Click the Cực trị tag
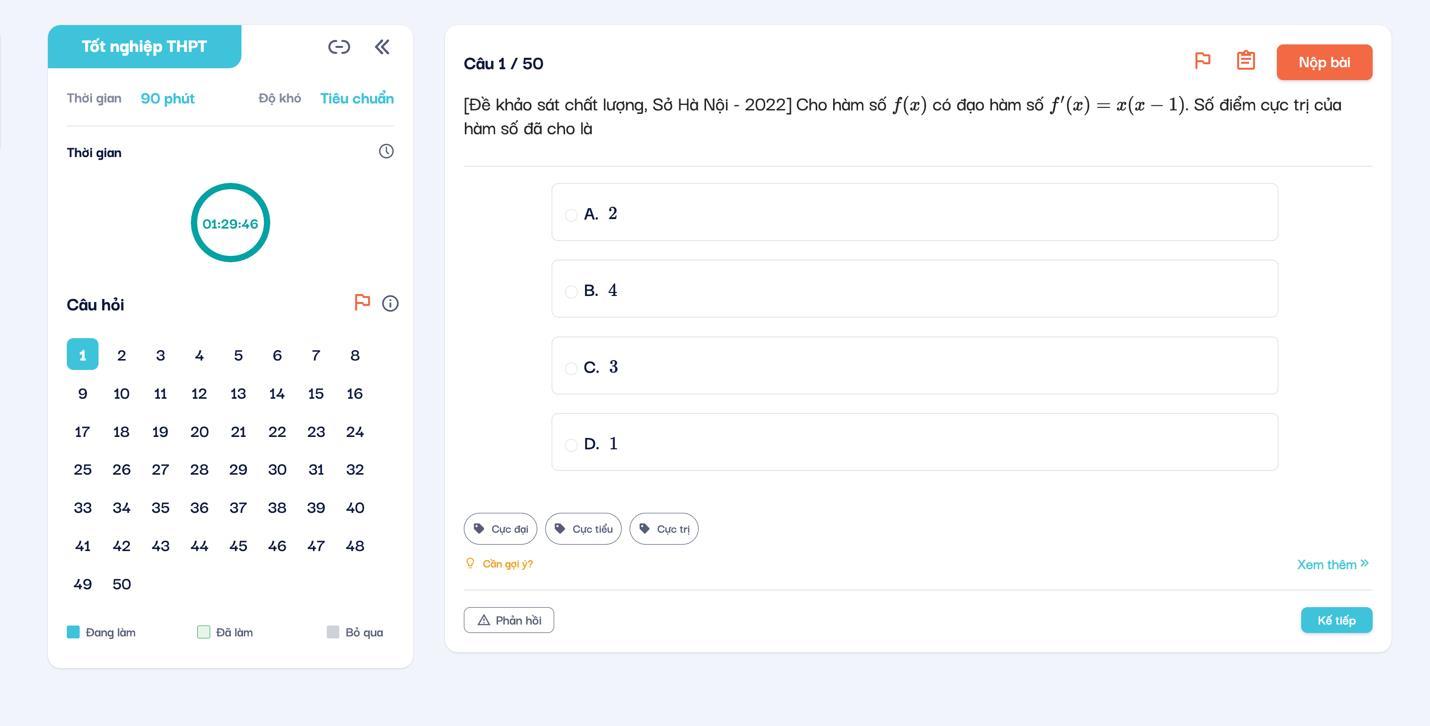The height and width of the screenshot is (726, 1430). coord(664,529)
